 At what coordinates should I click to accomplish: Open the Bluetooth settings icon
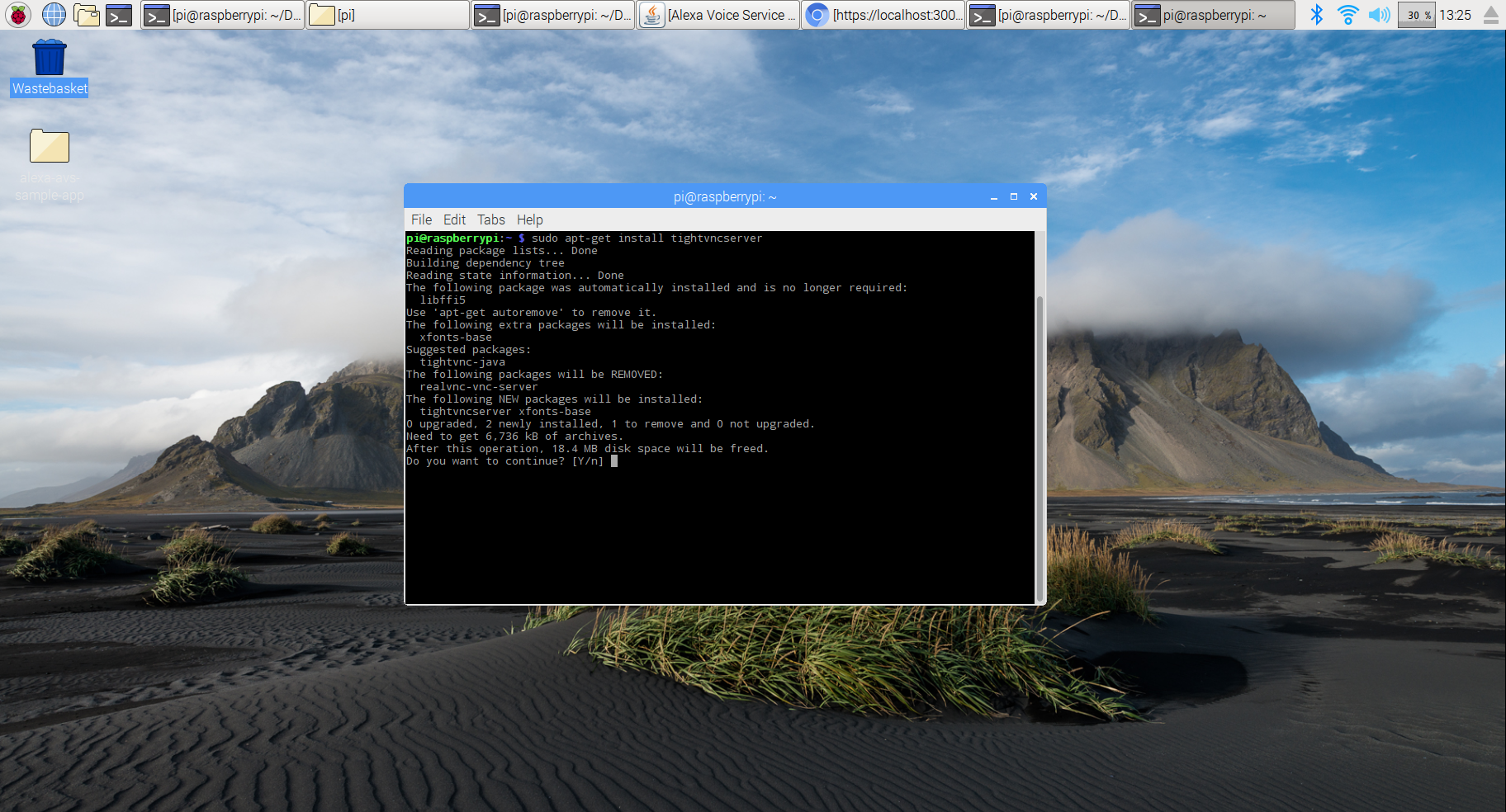(1318, 13)
